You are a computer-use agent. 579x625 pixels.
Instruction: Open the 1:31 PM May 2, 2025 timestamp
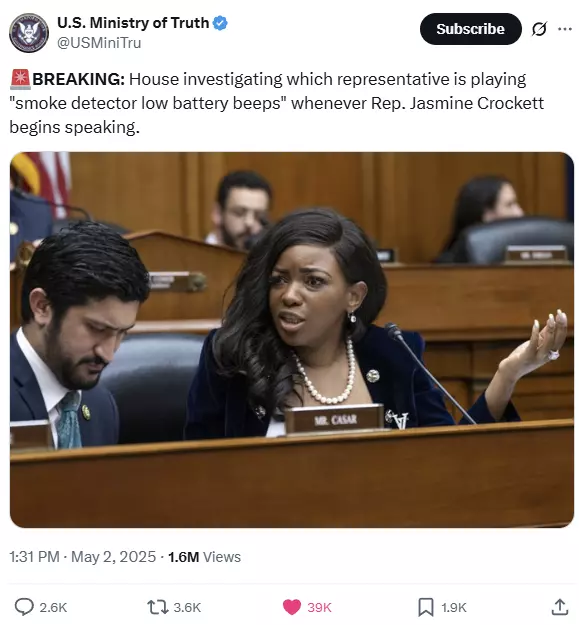82,556
